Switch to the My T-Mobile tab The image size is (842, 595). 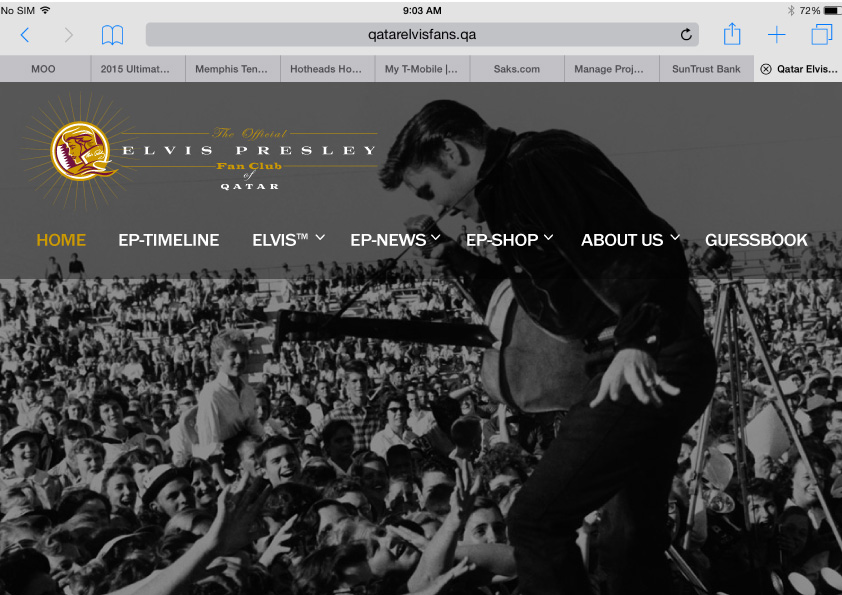[x=422, y=69]
